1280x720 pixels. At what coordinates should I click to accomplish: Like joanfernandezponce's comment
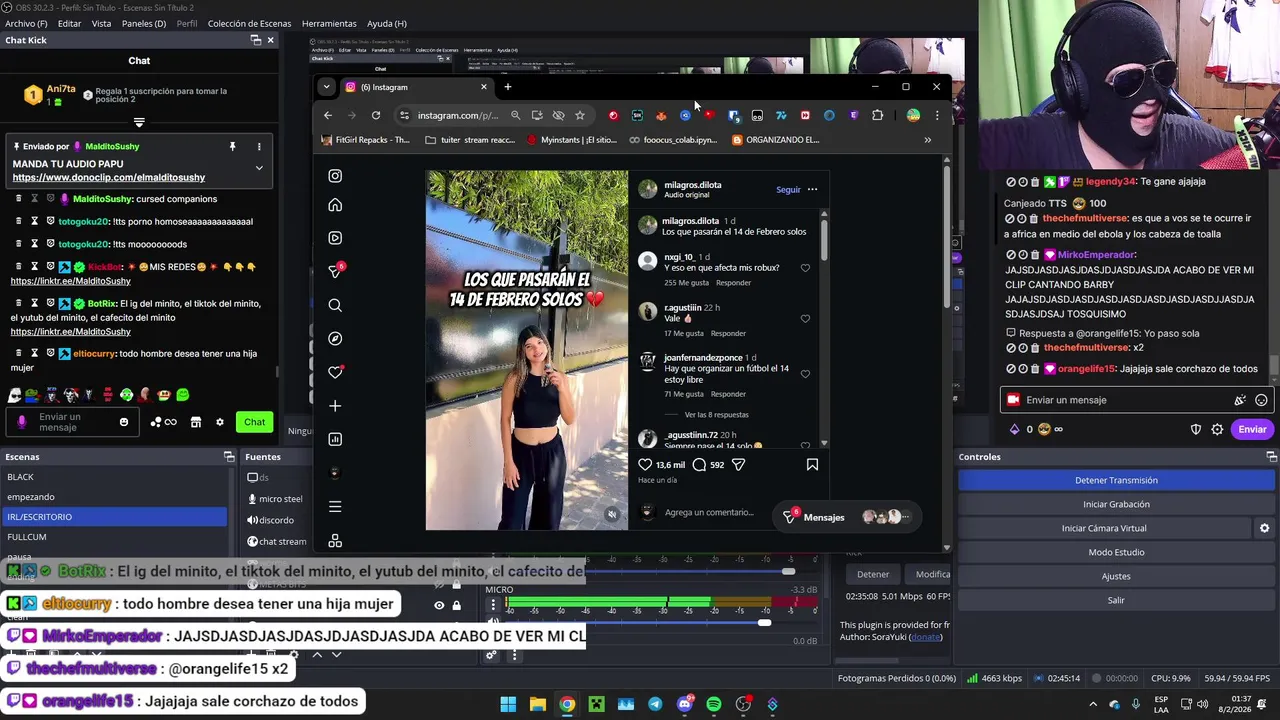click(x=805, y=374)
